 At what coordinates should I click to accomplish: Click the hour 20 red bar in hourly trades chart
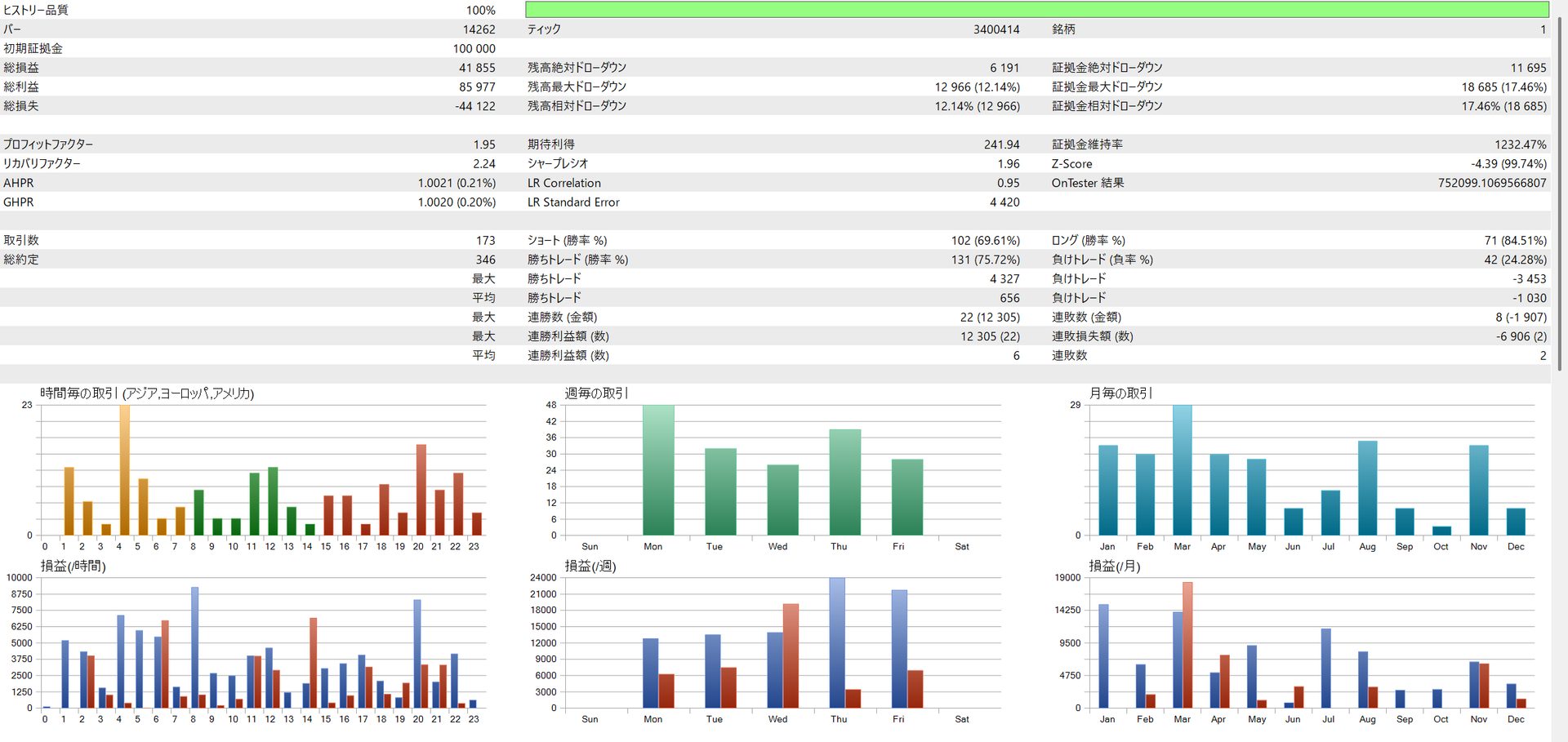pos(421,490)
